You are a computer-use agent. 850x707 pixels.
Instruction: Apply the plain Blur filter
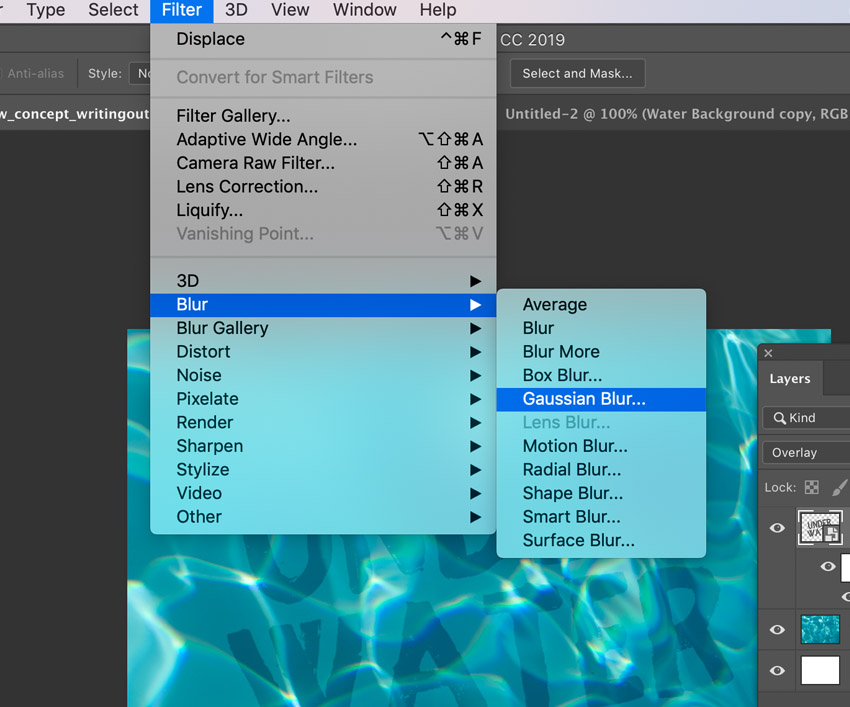pyautogui.click(x=601, y=328)
